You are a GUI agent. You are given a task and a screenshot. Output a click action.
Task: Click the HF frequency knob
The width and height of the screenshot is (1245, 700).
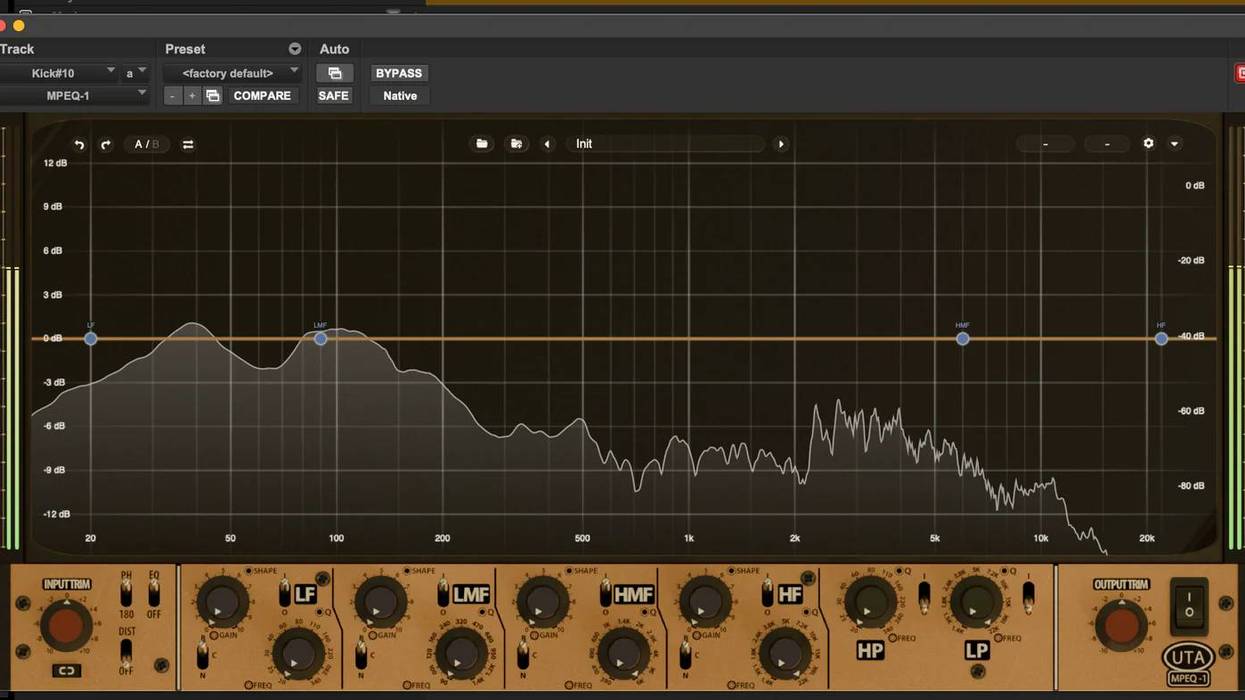tap(785, 654)
